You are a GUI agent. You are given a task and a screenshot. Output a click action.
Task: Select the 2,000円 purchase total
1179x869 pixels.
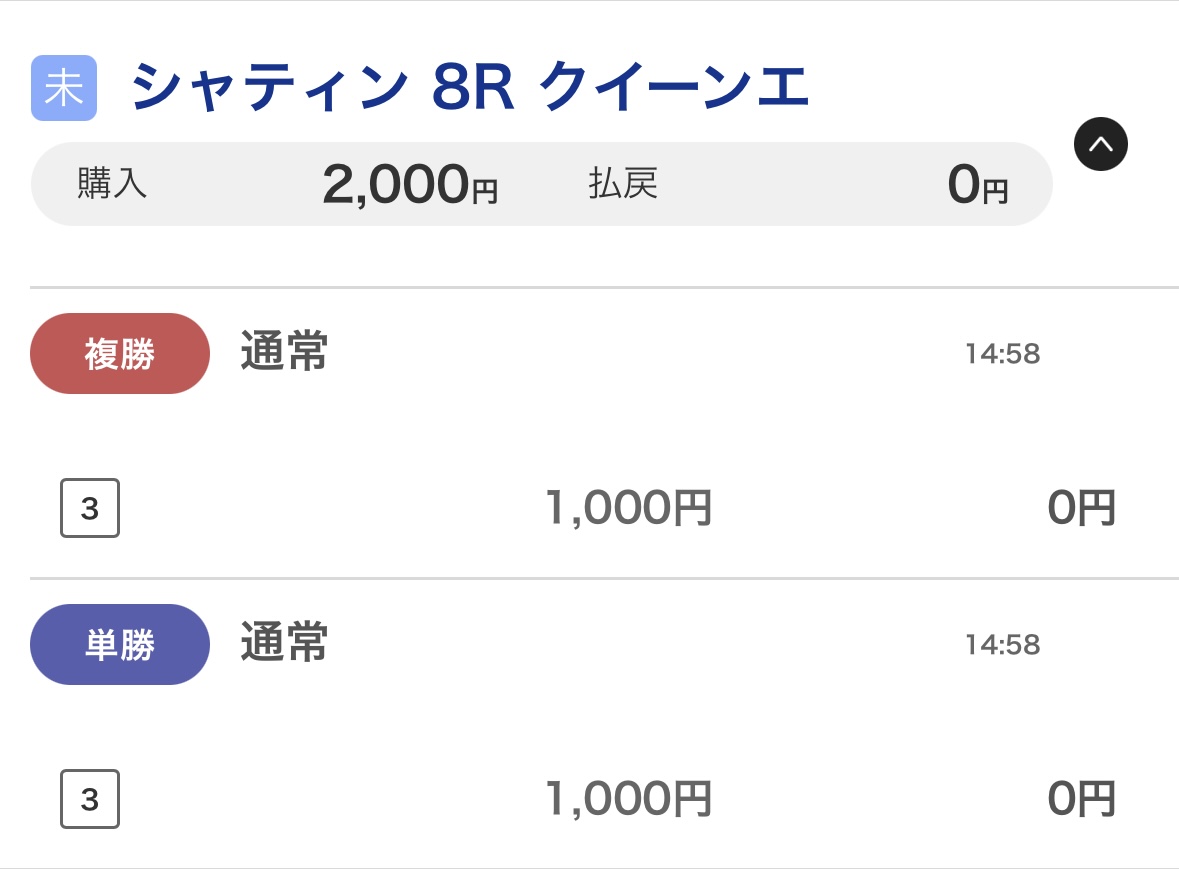point(408,185)
